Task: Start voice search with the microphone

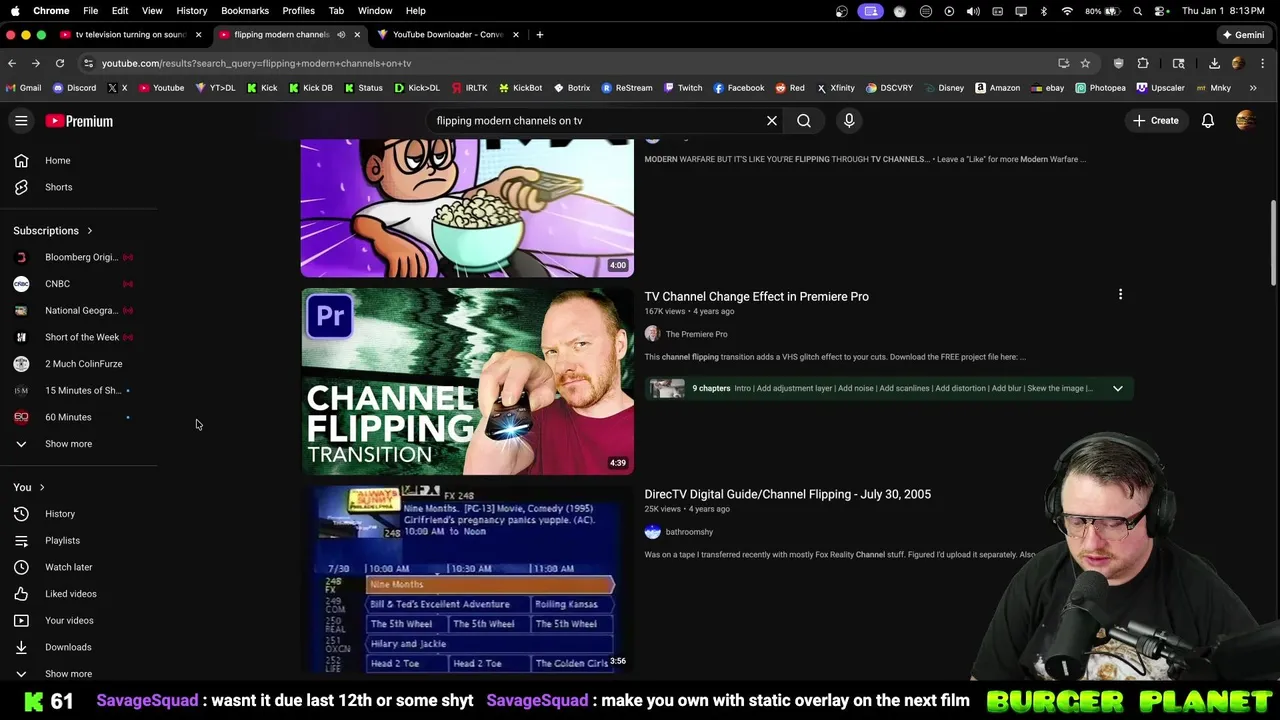Action: tap(849, 121)
